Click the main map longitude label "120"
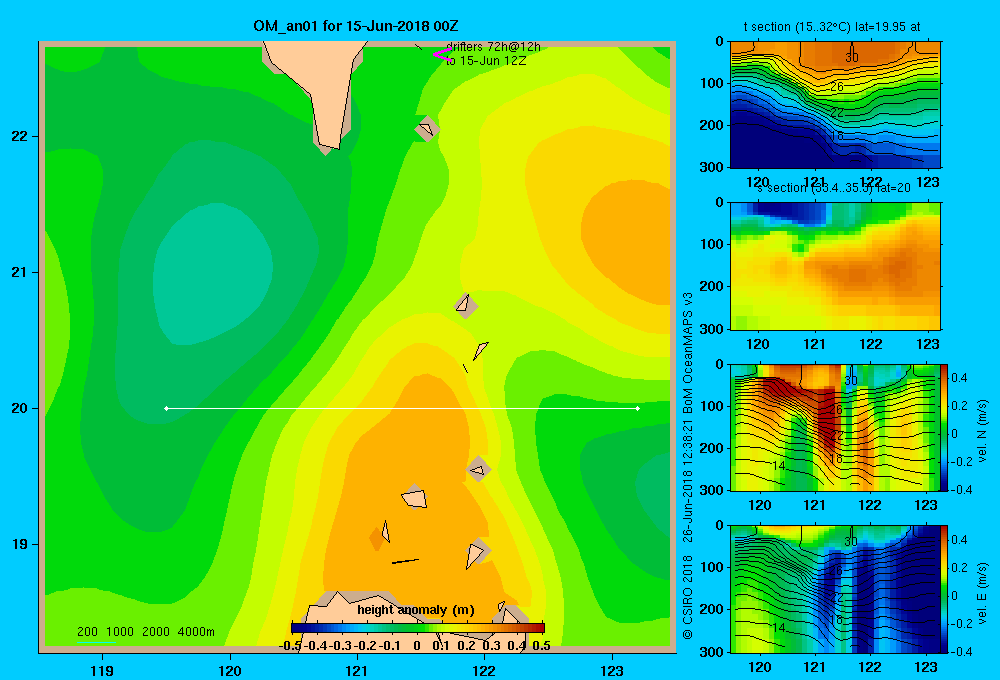The height and width of the screenshot is (680, 1000). point(230,670)
